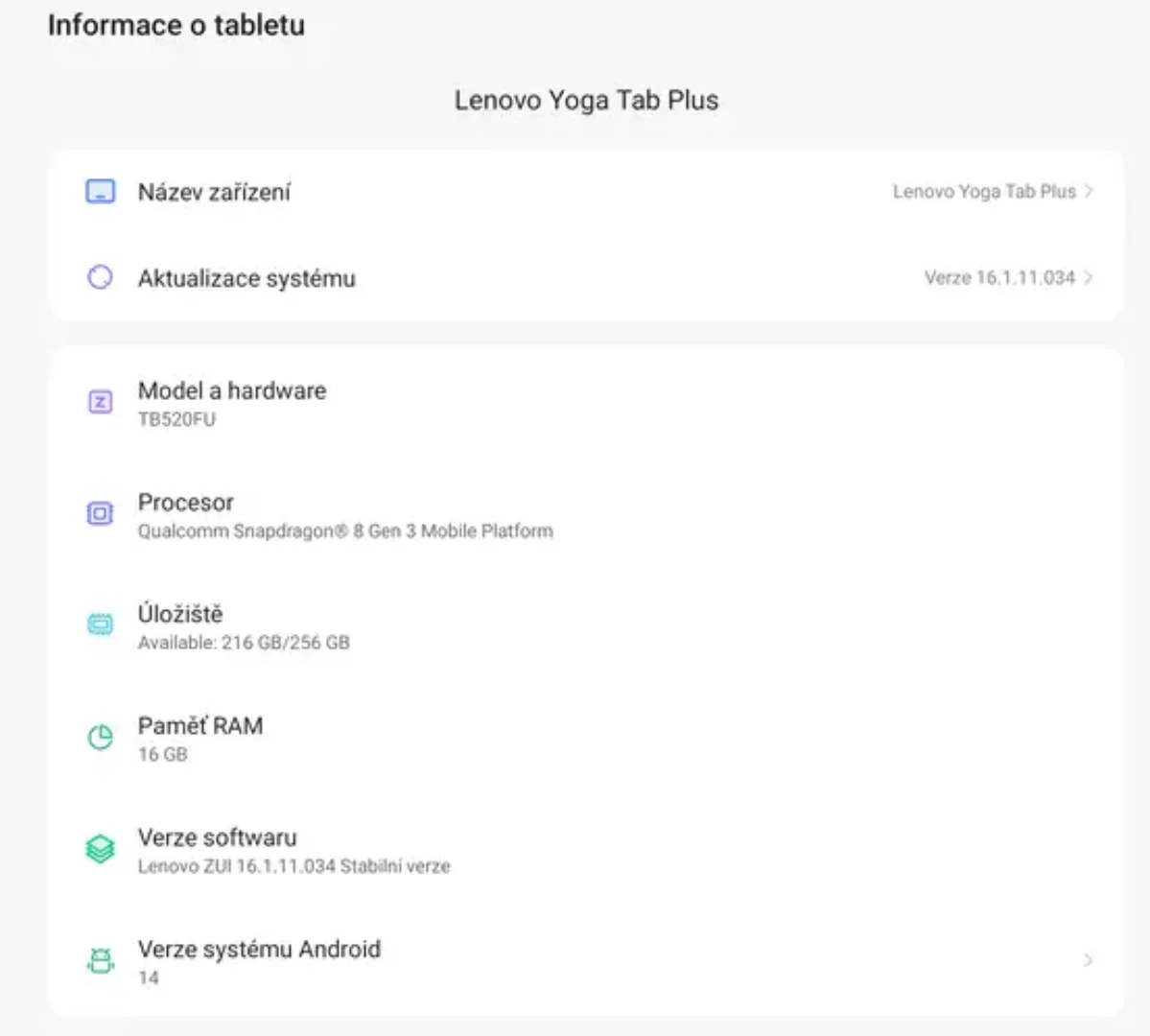Screen dimensions: 1150x1036
Task: Click the Informace o tabletu heading
Action: coord(176,25)
